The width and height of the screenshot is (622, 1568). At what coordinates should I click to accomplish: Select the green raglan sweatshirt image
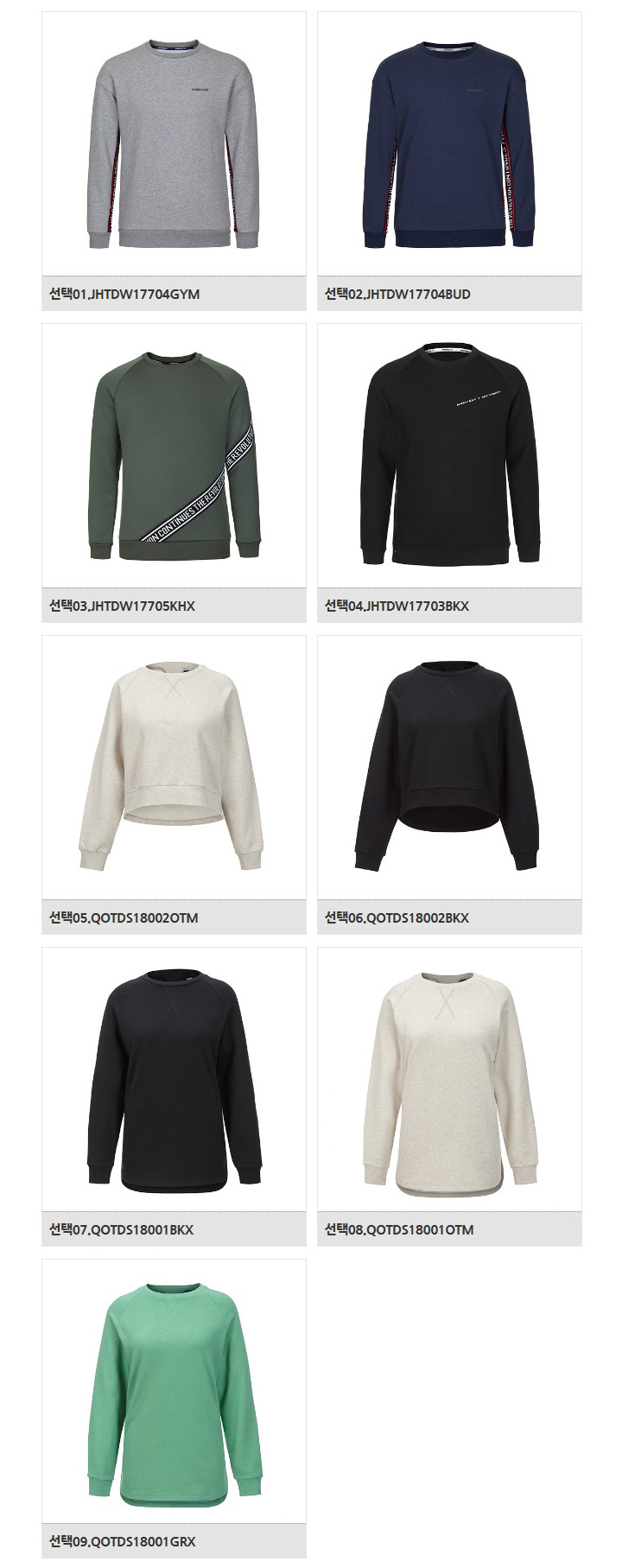click(x=174, y=1391)
